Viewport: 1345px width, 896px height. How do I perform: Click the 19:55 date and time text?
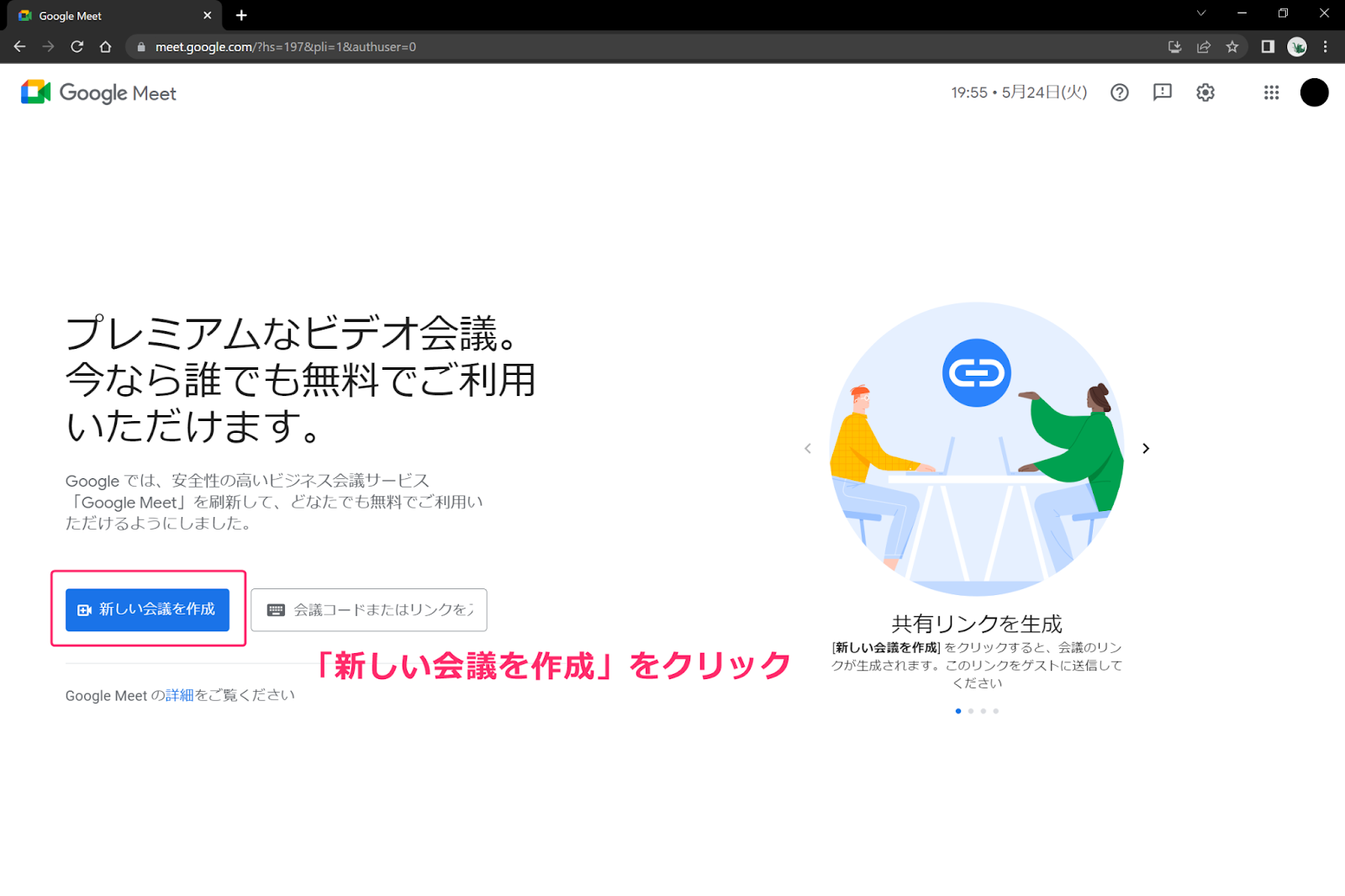1019,92
